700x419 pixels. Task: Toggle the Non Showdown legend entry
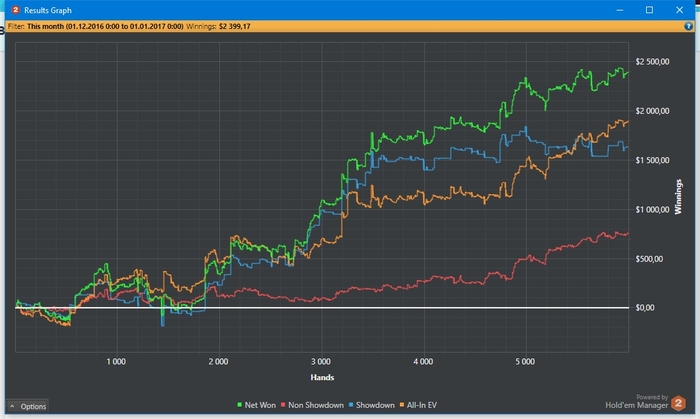coord(312,405)
